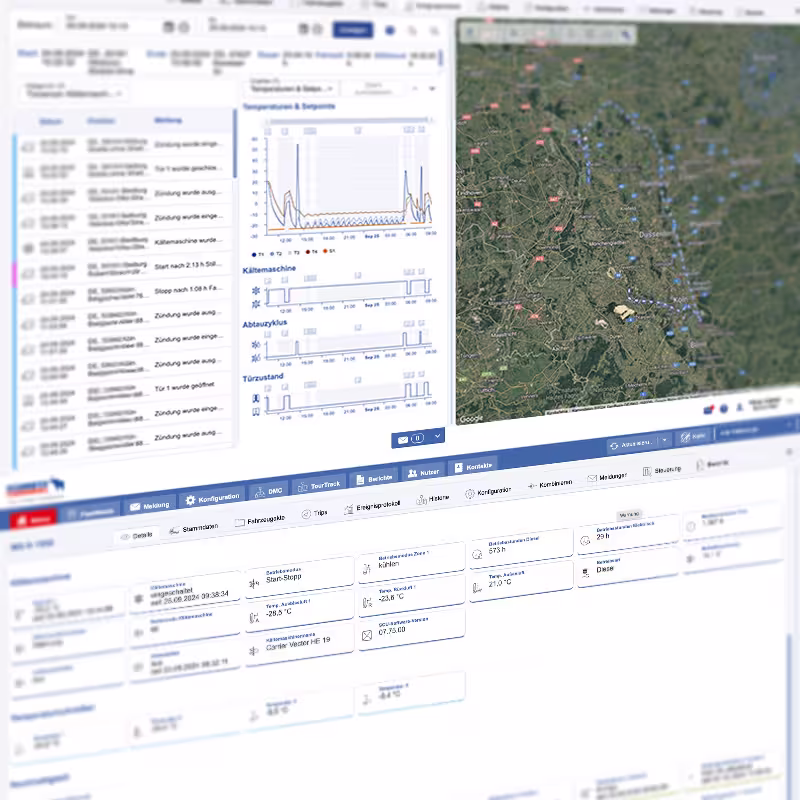Toggle T1 series in temperature chart legend
Viewport: 800px width, 800px height.
click(258, 254)
